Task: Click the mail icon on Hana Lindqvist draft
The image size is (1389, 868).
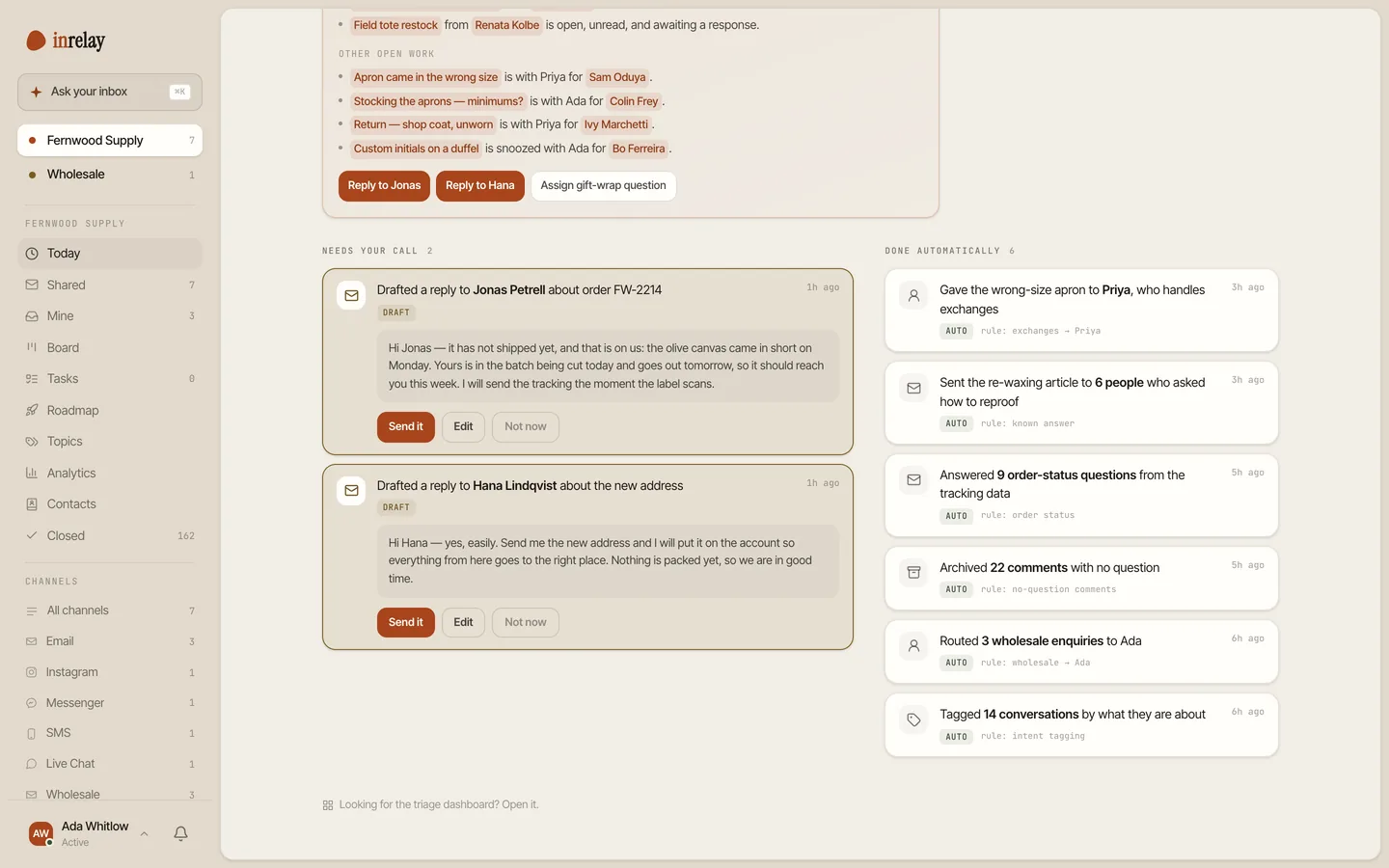Action: tap(351, 491)
